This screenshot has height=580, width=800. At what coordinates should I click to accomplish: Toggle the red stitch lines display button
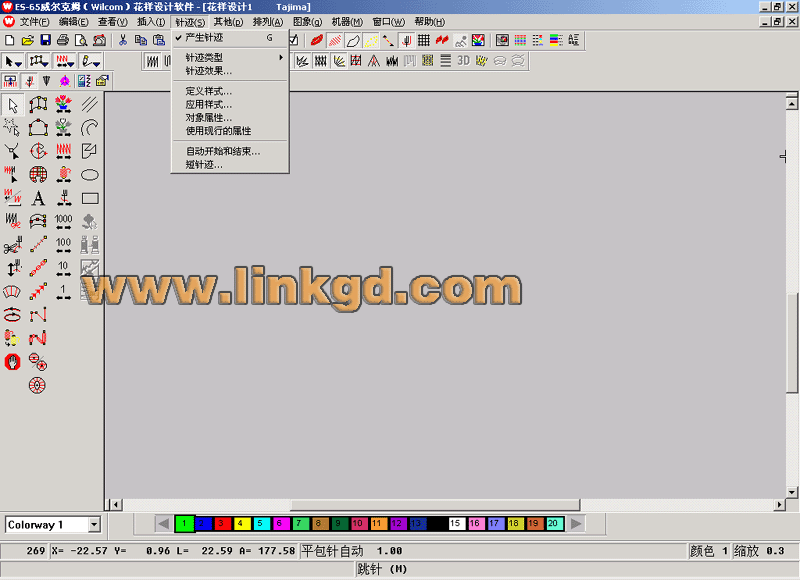click(x=334, y=40)
